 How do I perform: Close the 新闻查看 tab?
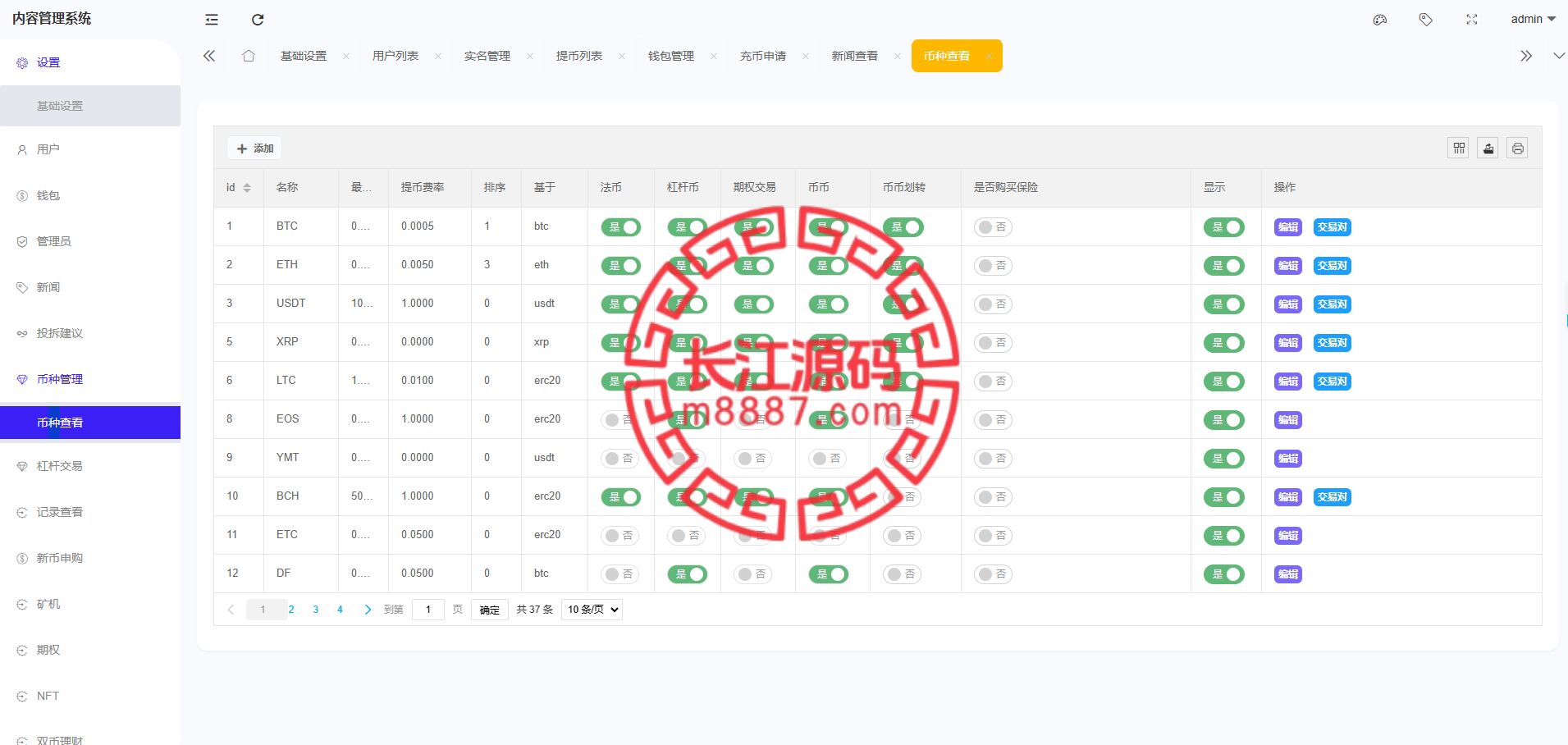pos(898,56)
